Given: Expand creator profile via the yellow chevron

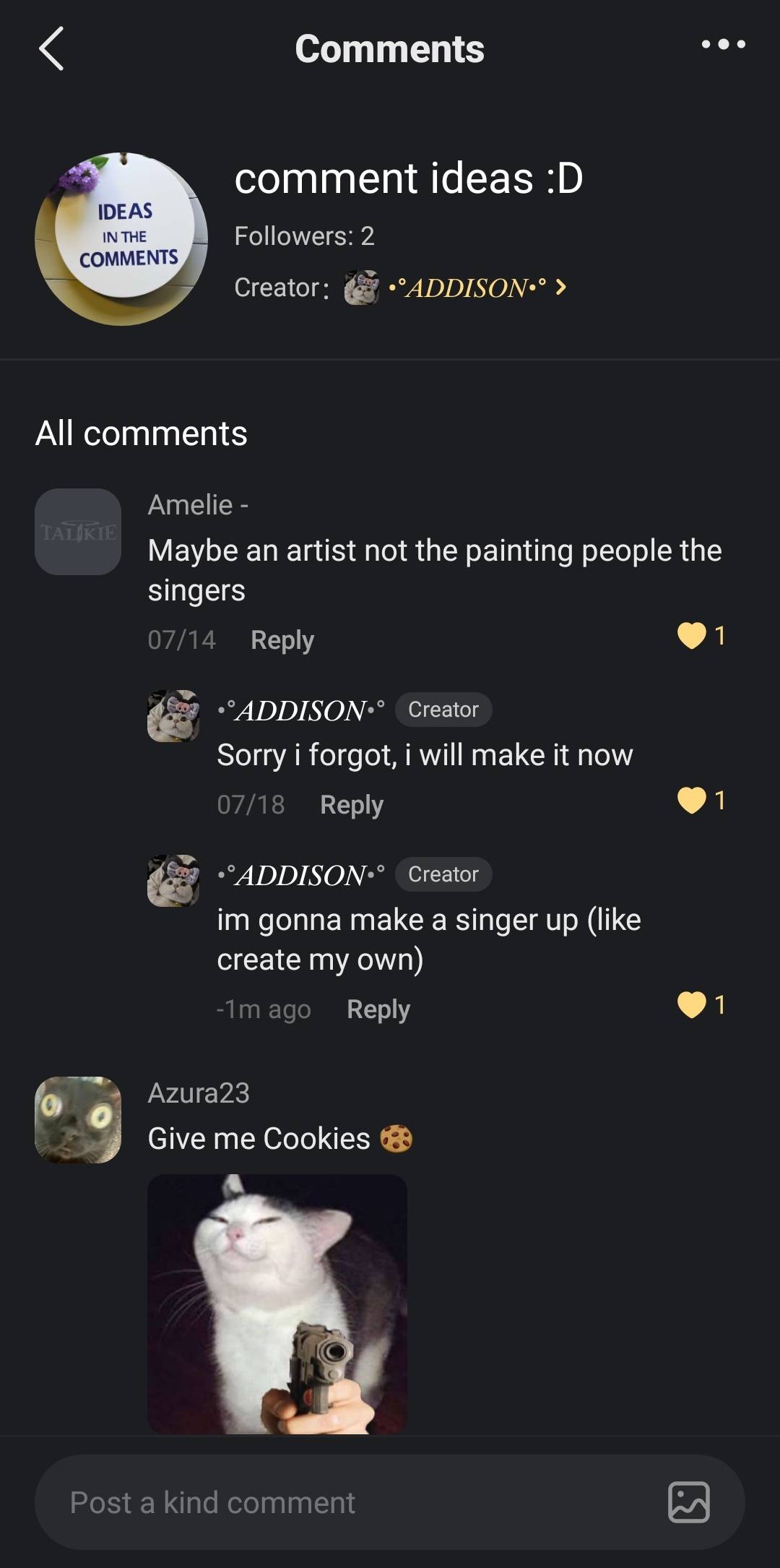Looking at the screenshot, I should click(561, 288).
